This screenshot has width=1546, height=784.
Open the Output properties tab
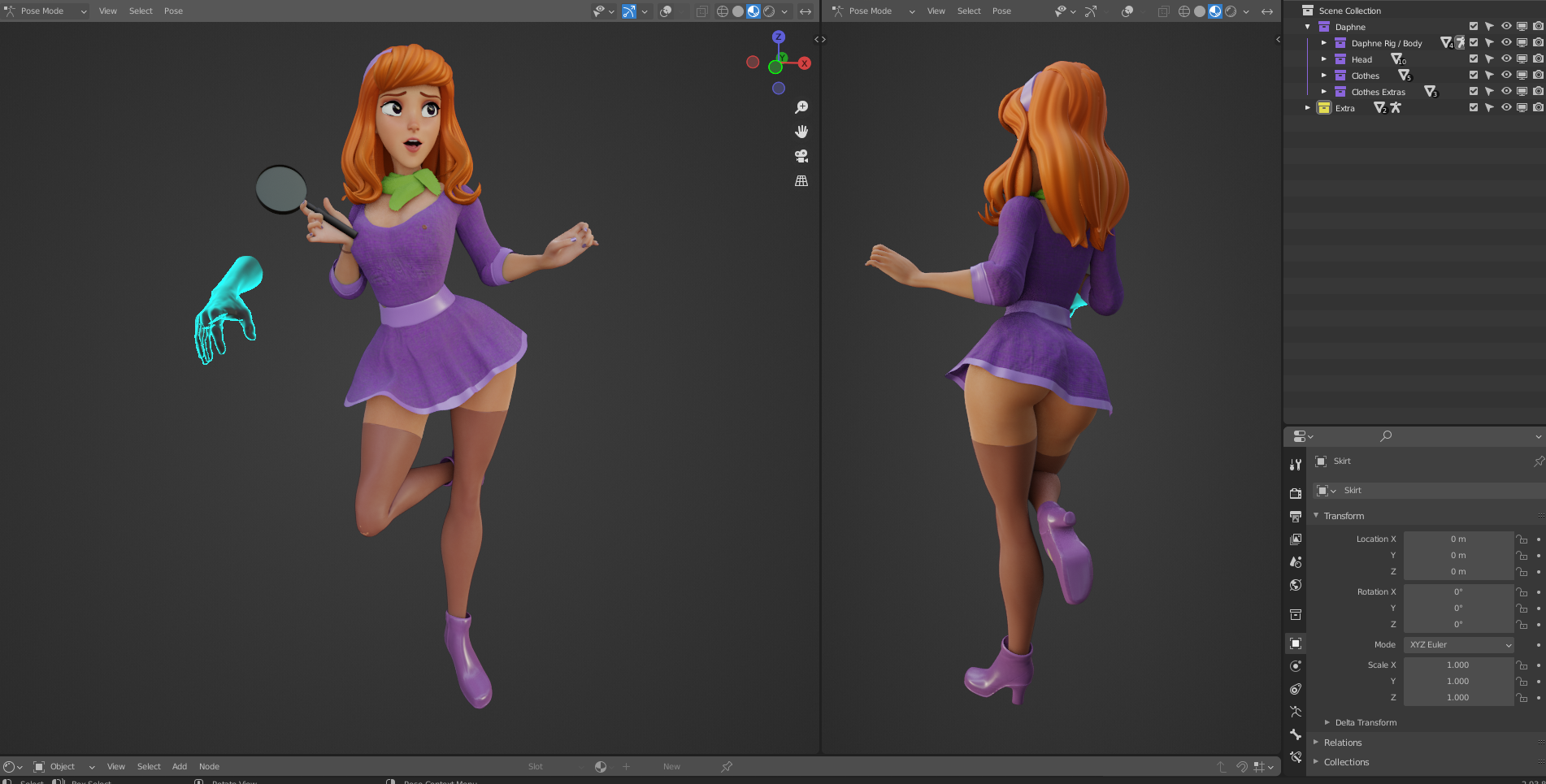tap(1296, 516)
